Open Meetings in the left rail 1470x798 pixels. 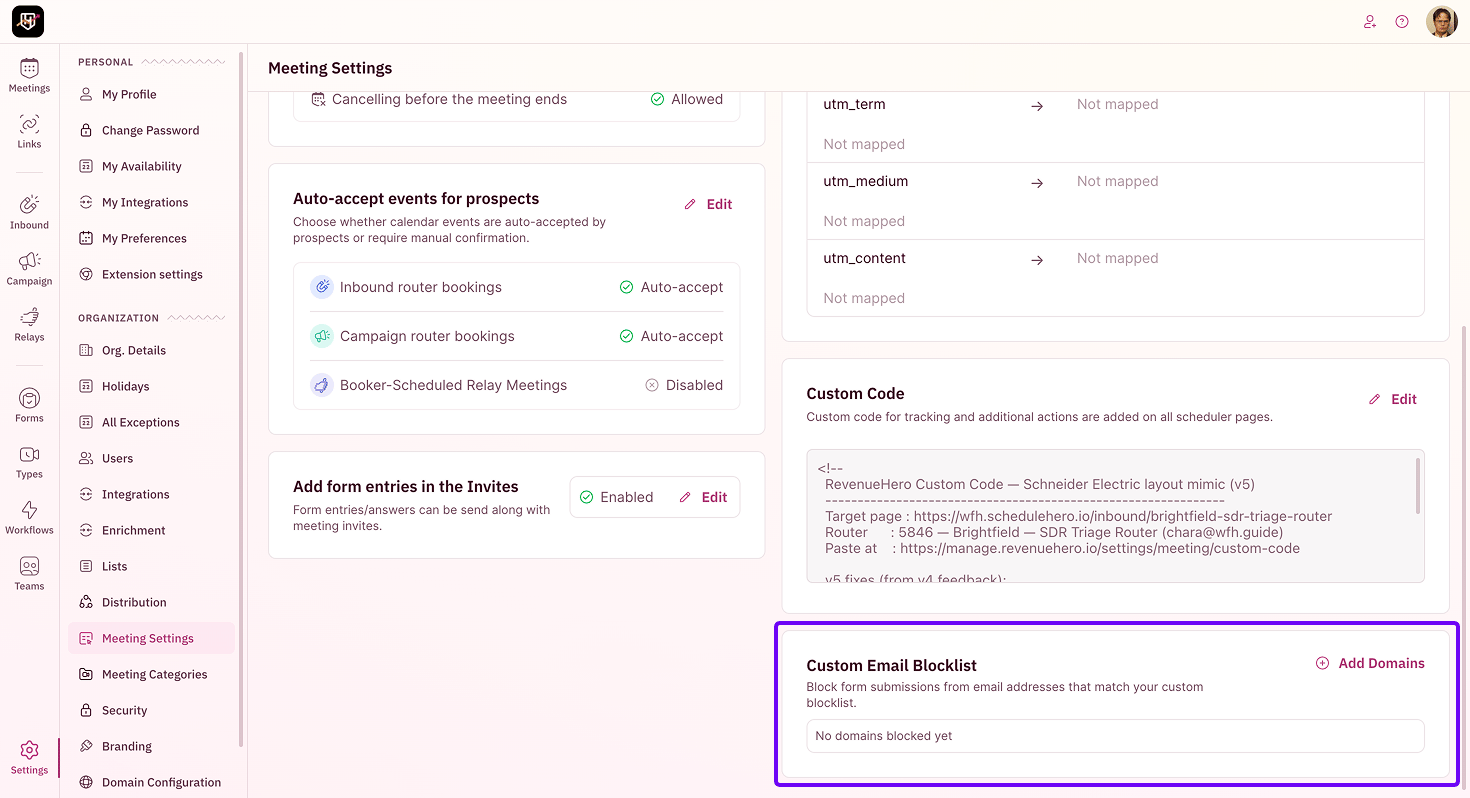(x=29, y=76)
